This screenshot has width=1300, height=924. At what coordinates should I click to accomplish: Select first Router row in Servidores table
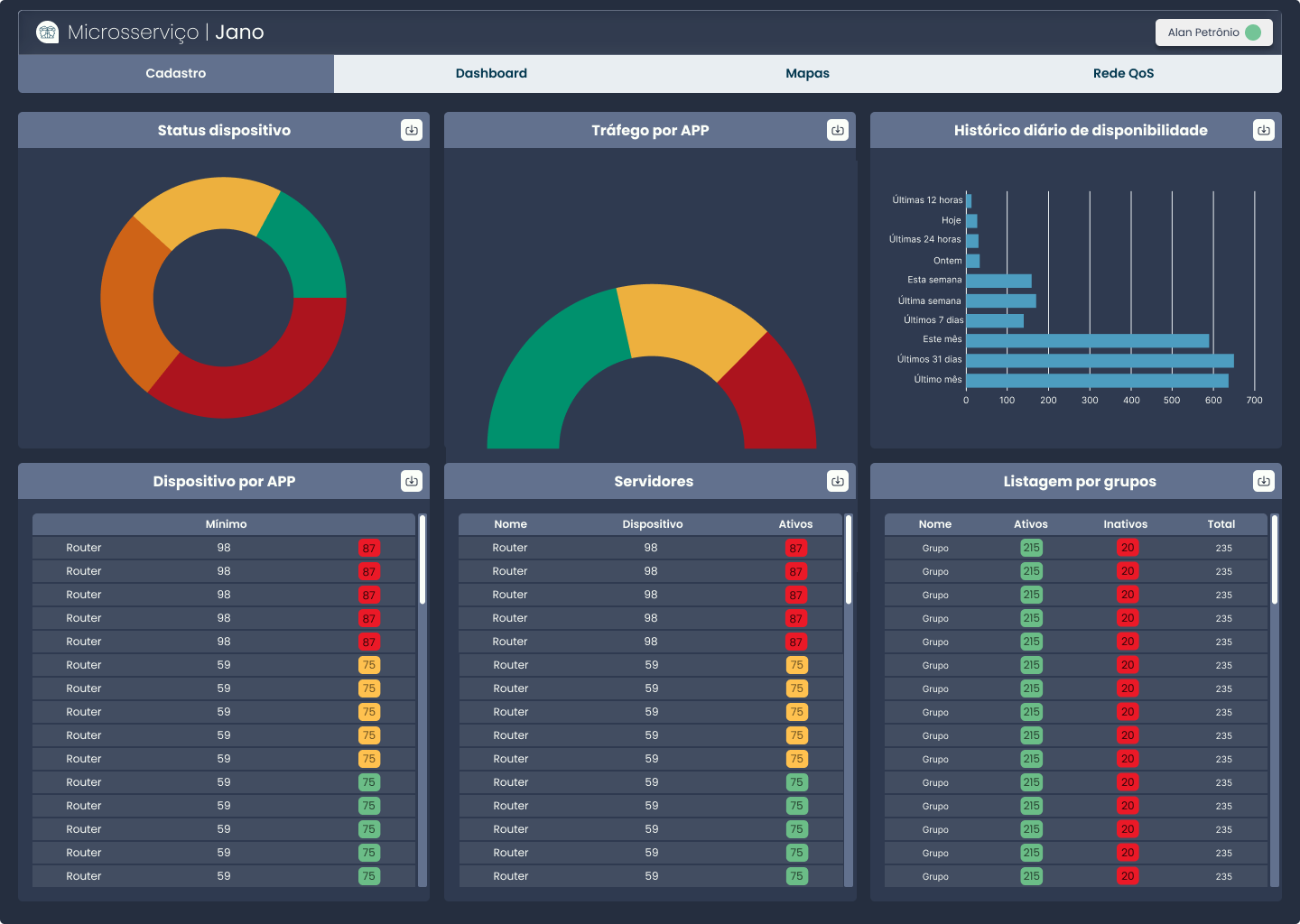650,548
